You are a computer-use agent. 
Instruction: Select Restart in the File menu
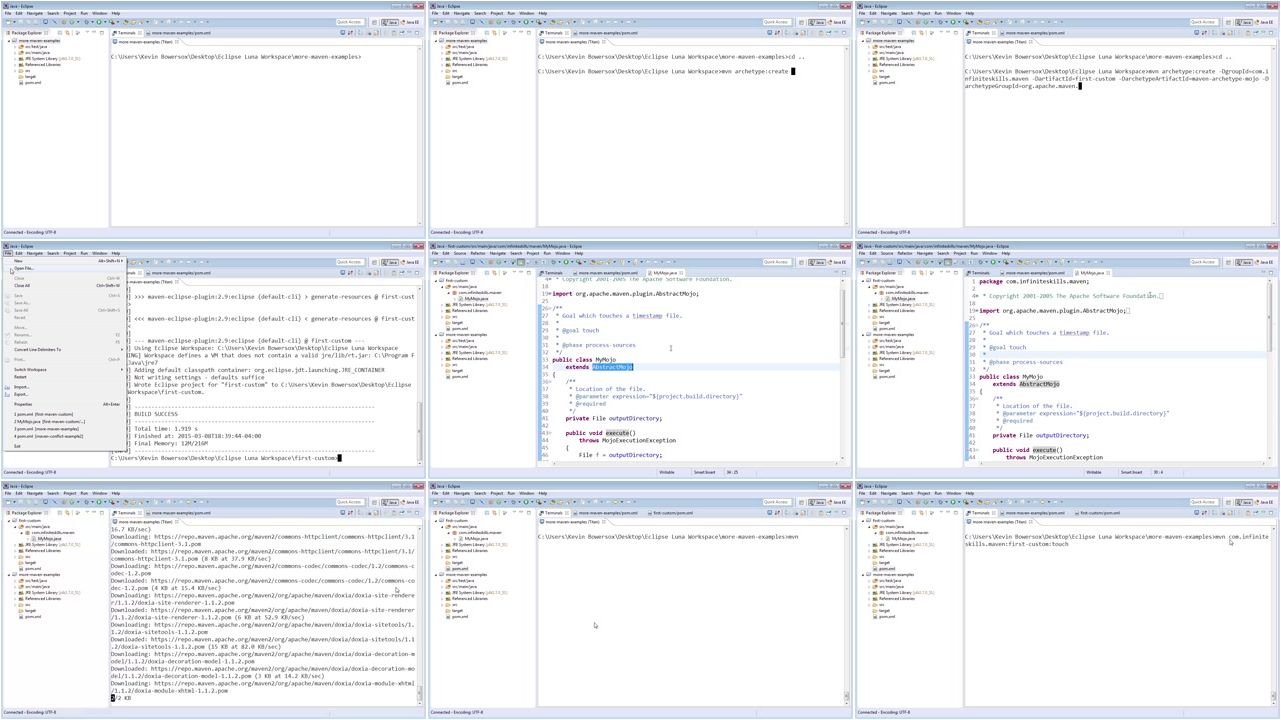coord(66,377)
